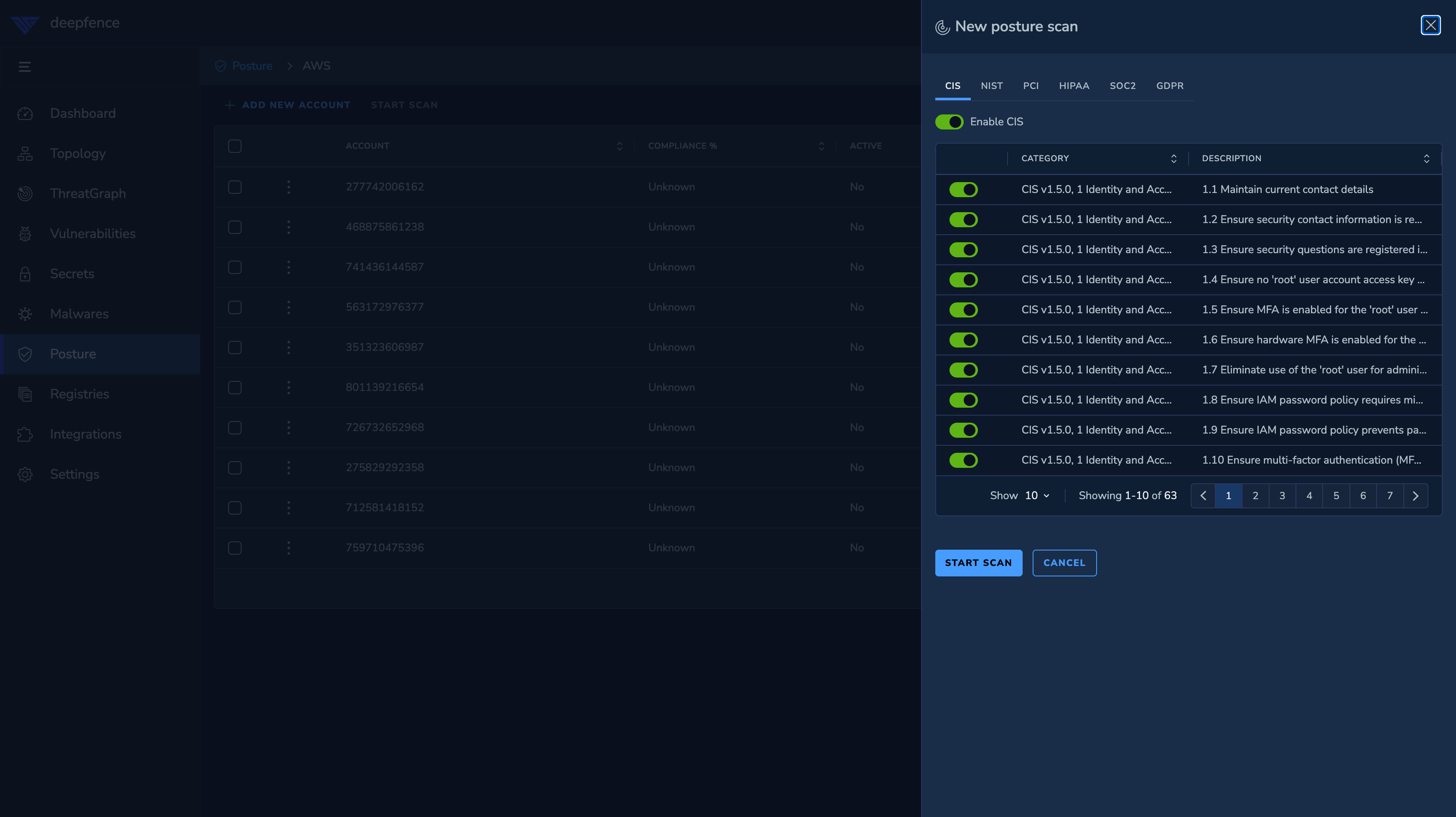Open row actions for account 726732652968

[x=289, y=428]
